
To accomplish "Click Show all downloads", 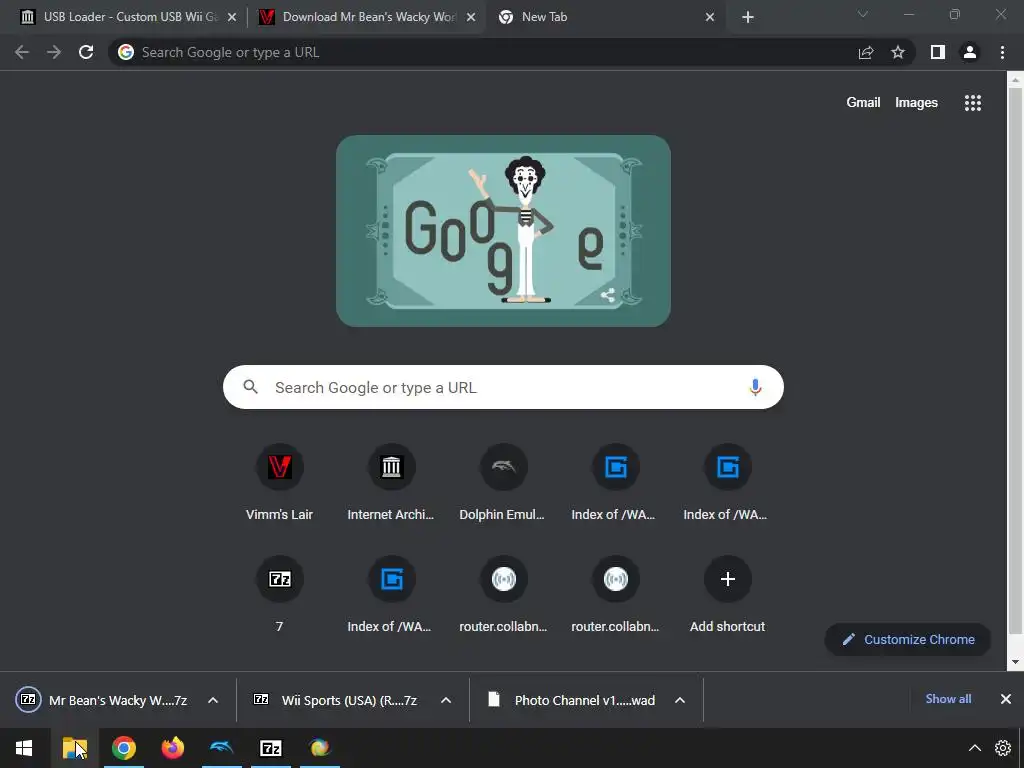I will 948,699.
